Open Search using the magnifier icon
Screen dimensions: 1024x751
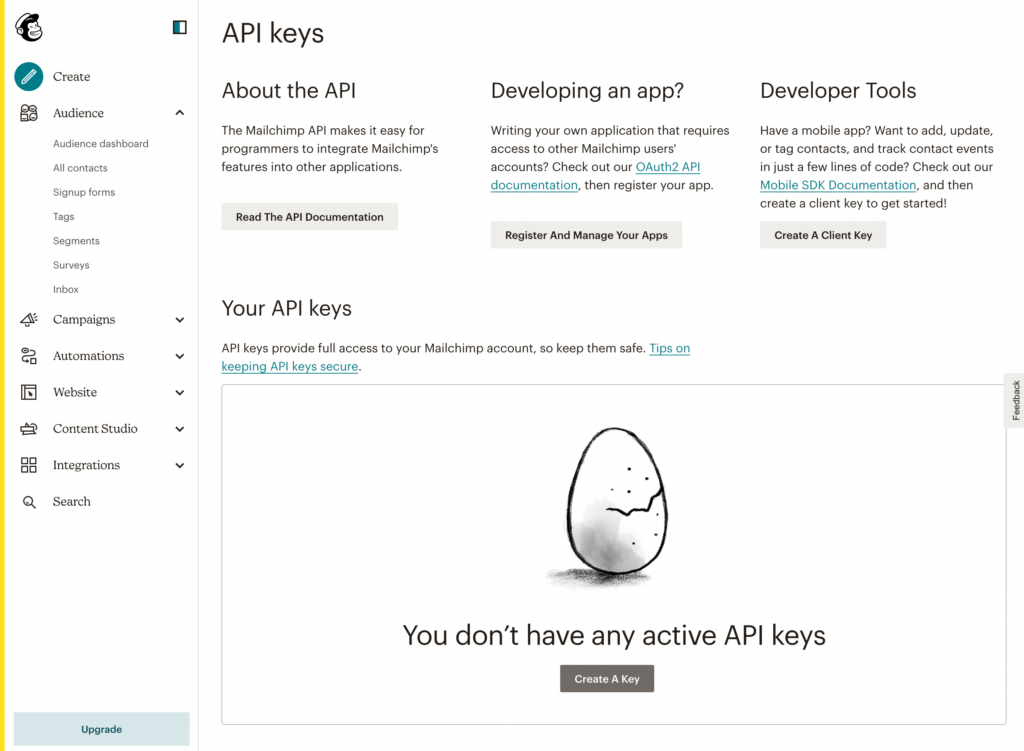click(27, 501)
